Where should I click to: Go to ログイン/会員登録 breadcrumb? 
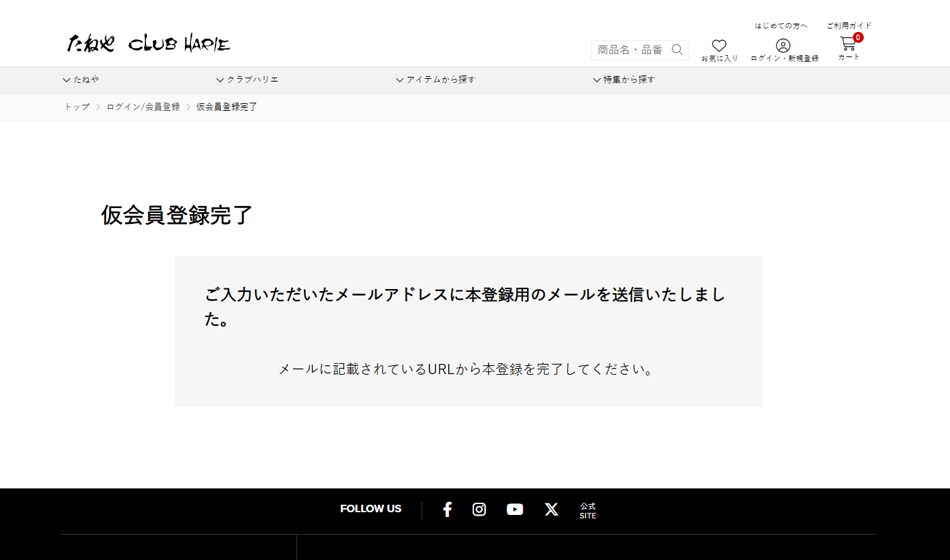click(x=143, y=107)
